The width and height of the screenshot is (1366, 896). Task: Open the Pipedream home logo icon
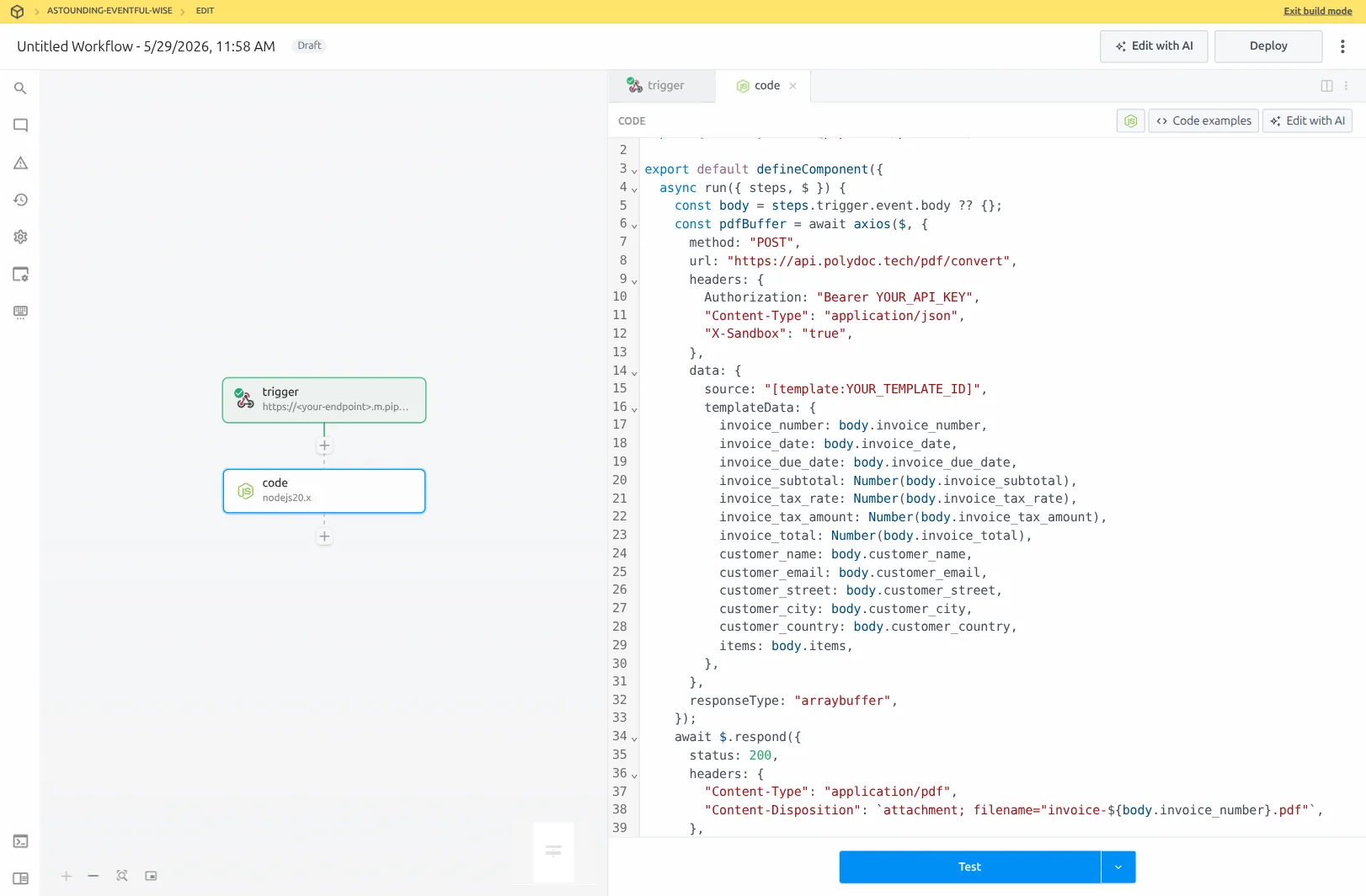pos(17,12)
